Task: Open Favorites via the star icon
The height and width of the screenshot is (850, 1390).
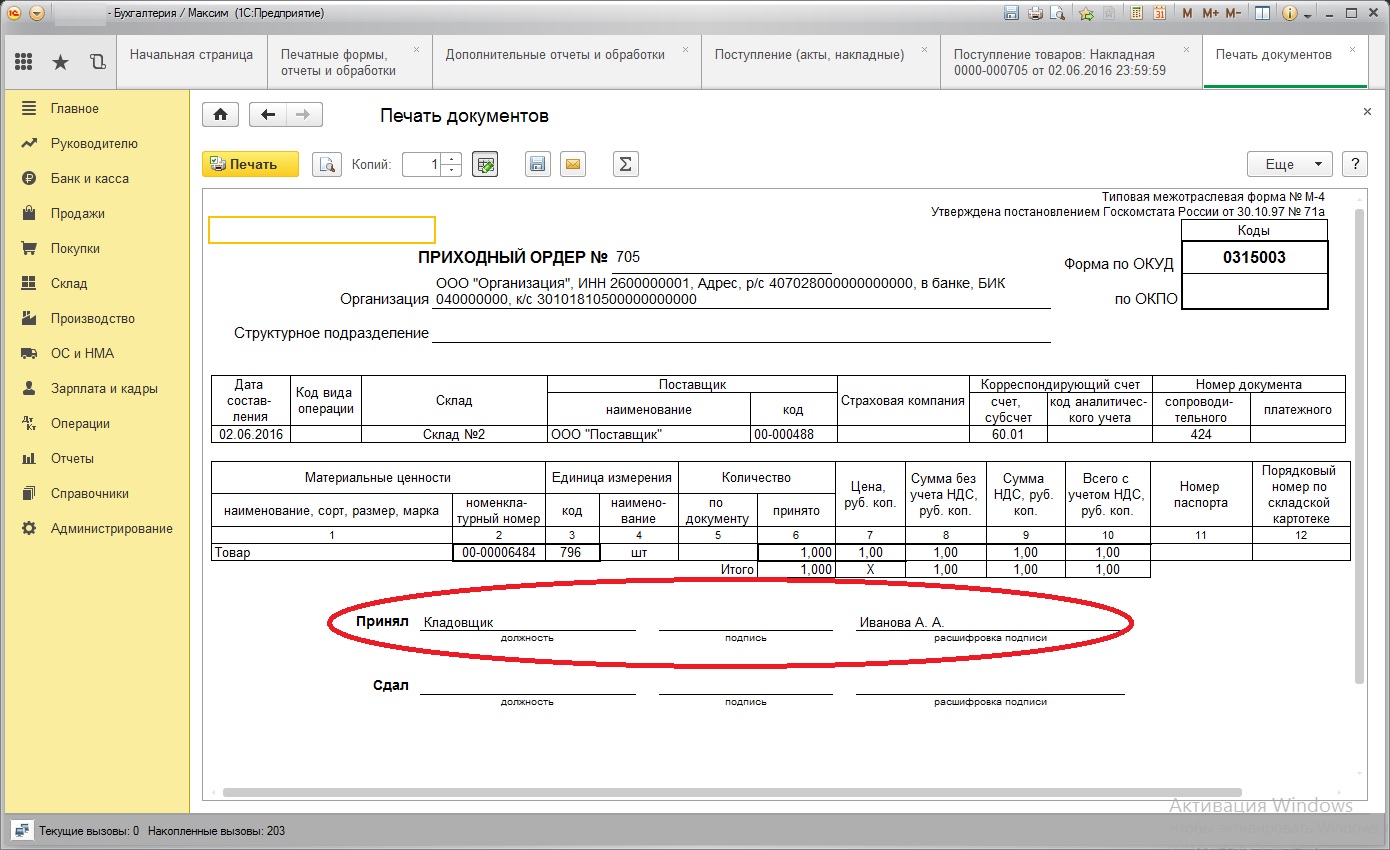Action: (60, 62)
